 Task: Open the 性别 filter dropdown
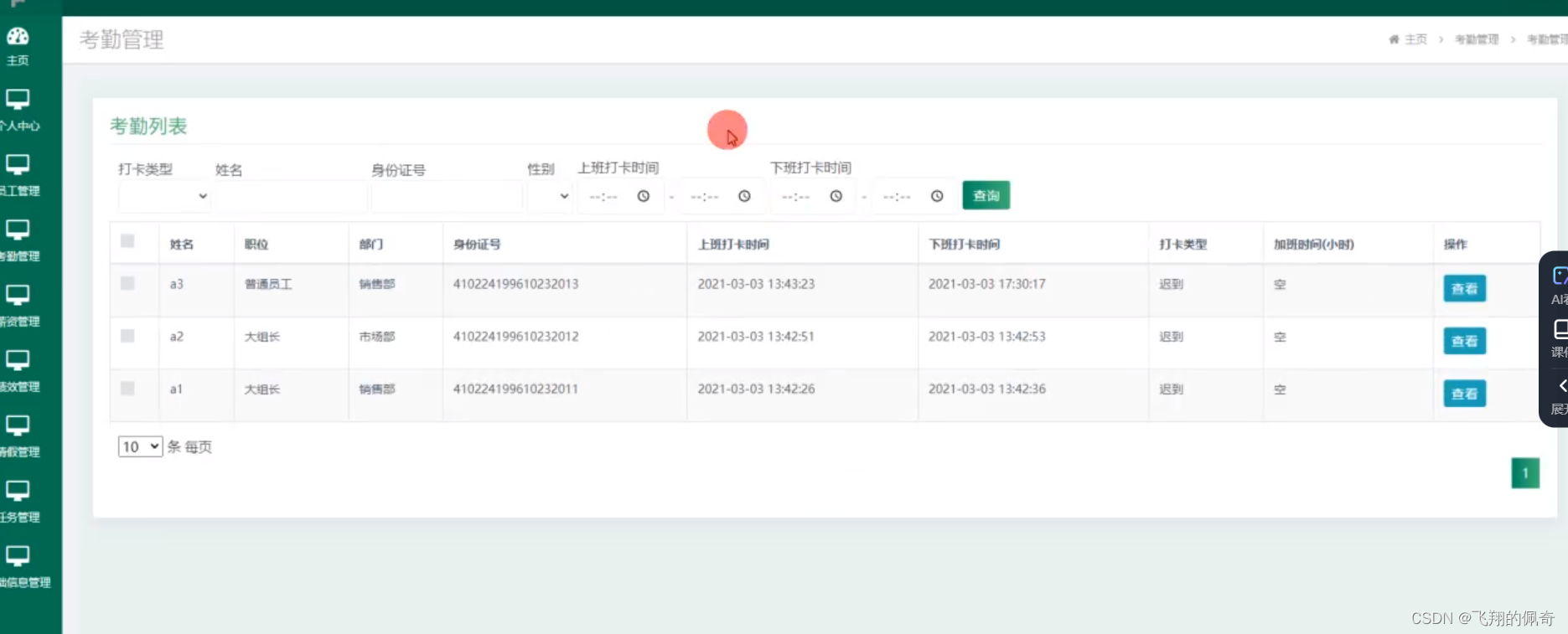coord(550,196)
